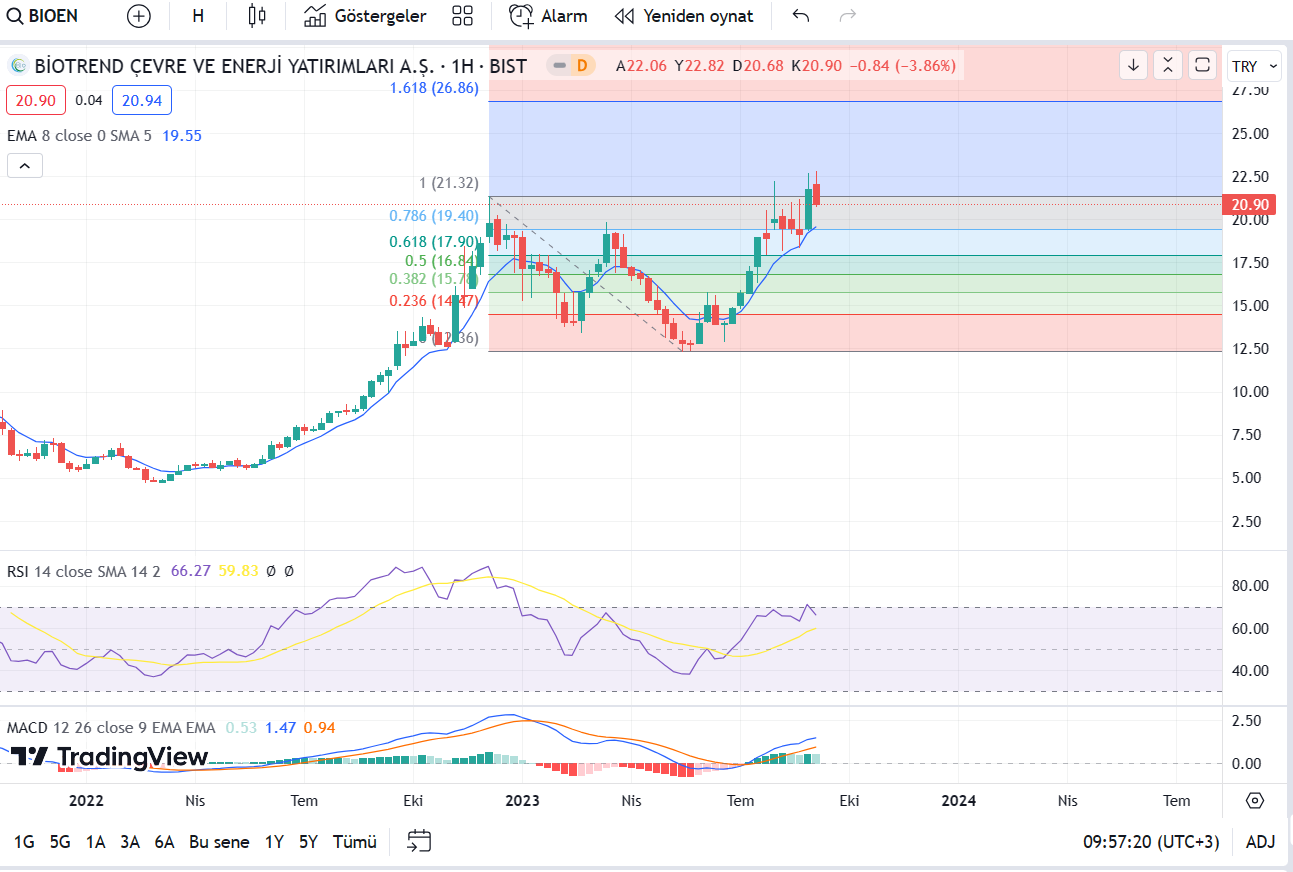Open symbol search for BIOEN
This screenshot has width=1293, height=872.
click(x=43, y=16)
